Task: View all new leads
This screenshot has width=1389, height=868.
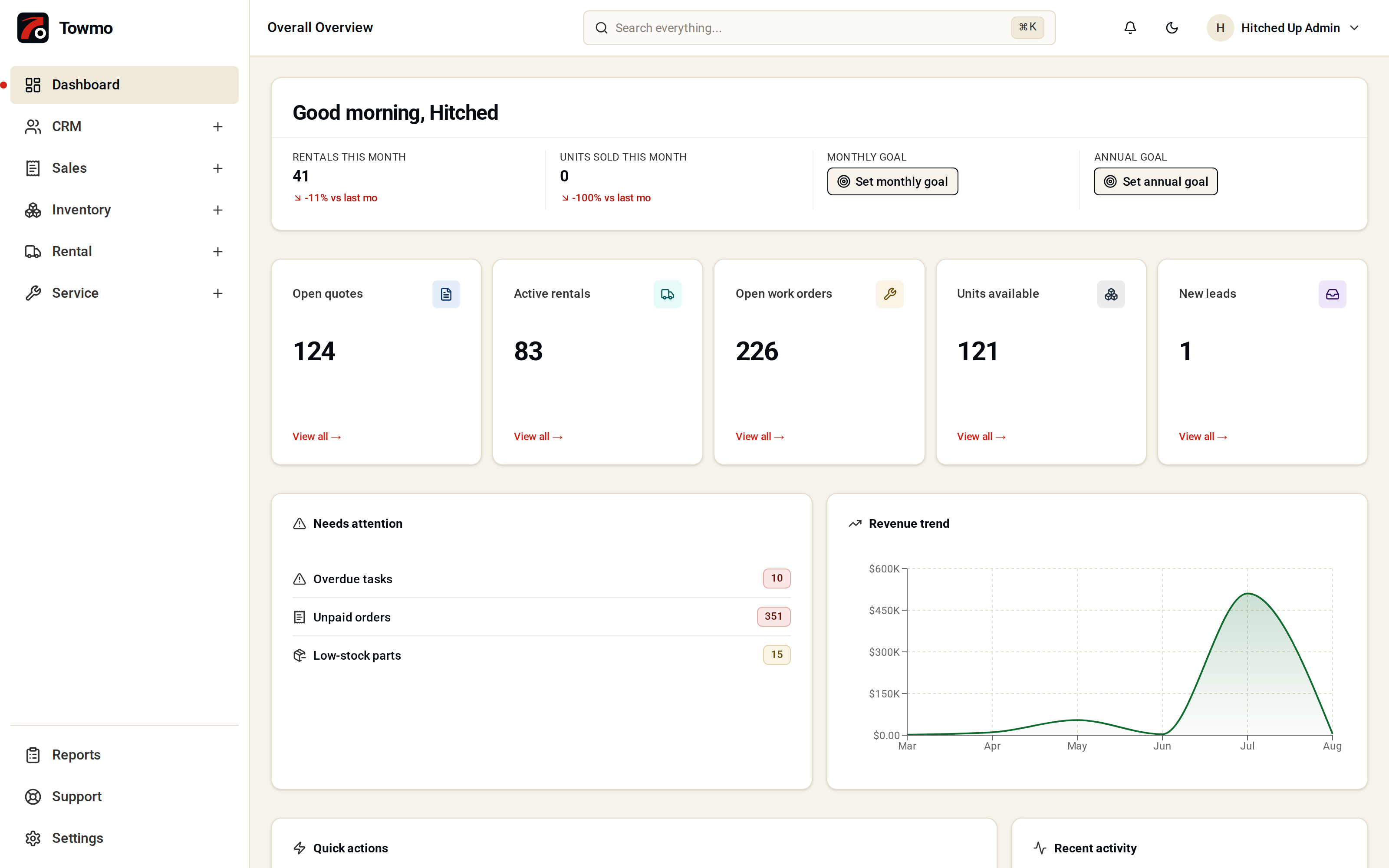Action: click(x=1203, y=437)
